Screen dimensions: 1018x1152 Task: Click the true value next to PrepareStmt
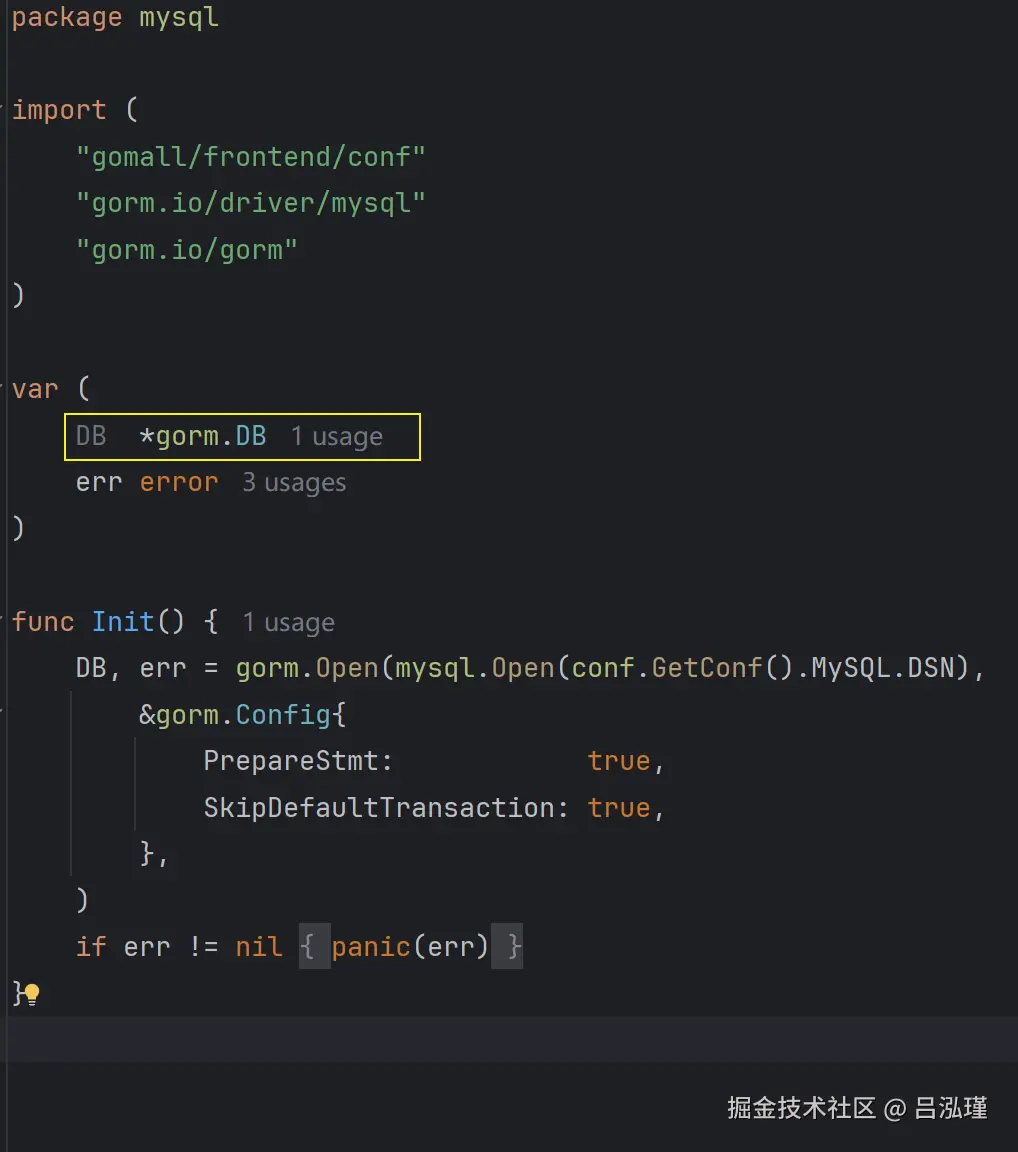click(619, 761)
